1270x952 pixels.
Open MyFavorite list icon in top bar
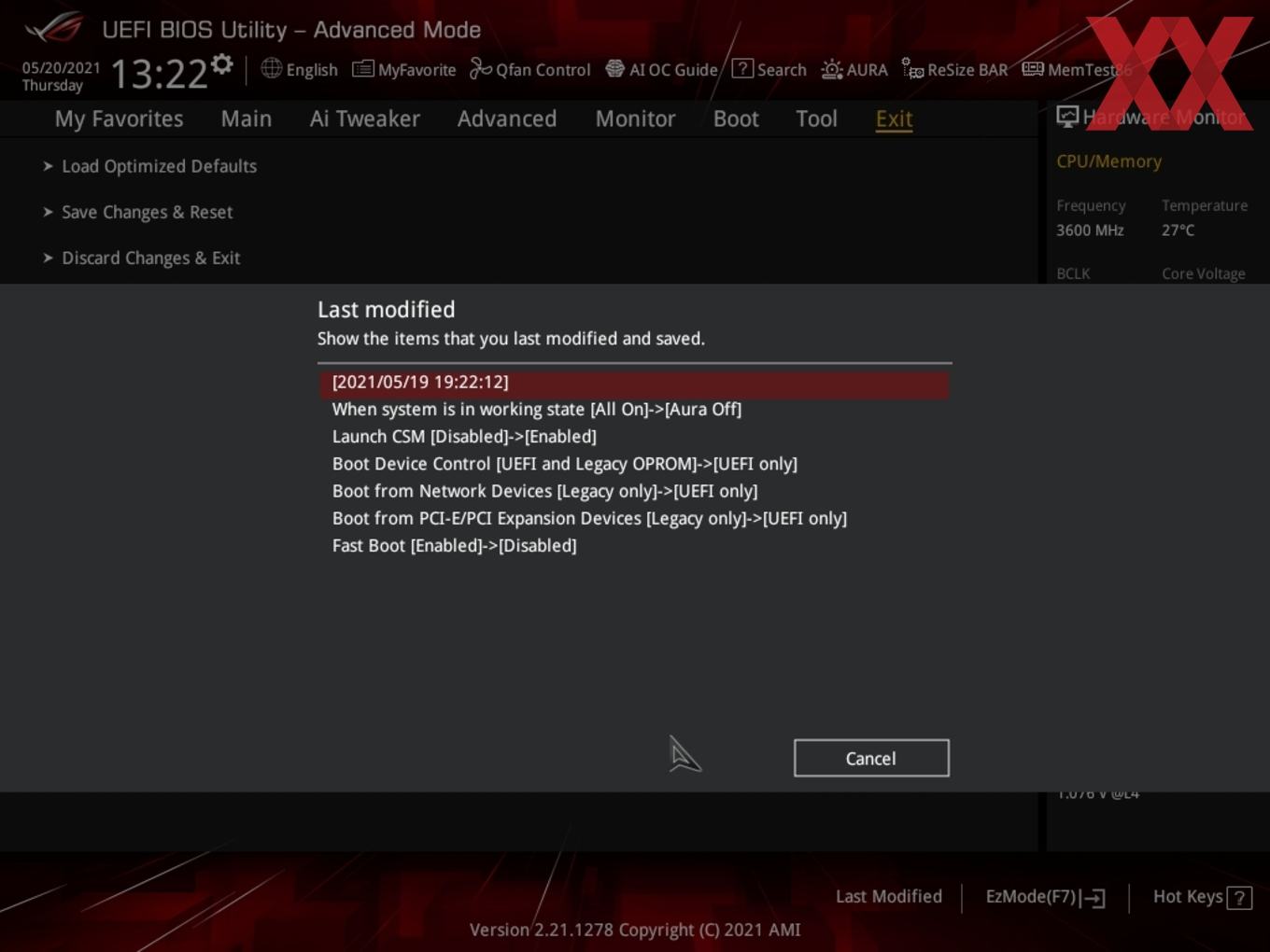(363, 69)
